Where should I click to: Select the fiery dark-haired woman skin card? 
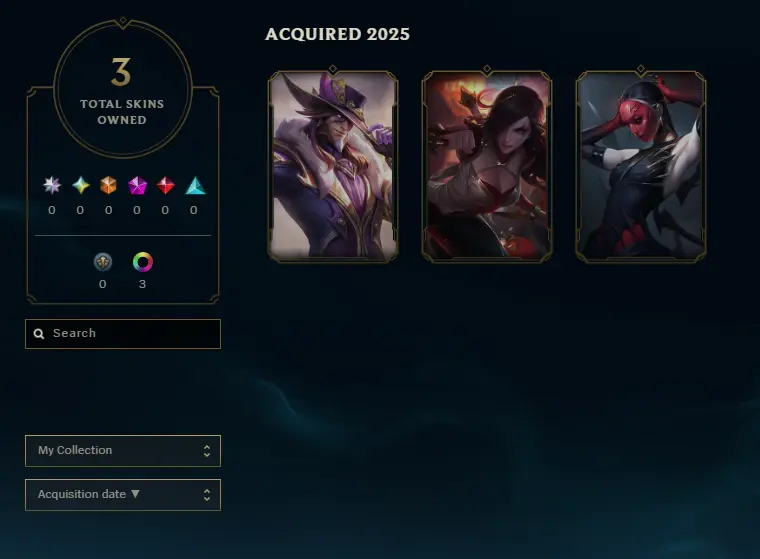(x=487, y=165)
